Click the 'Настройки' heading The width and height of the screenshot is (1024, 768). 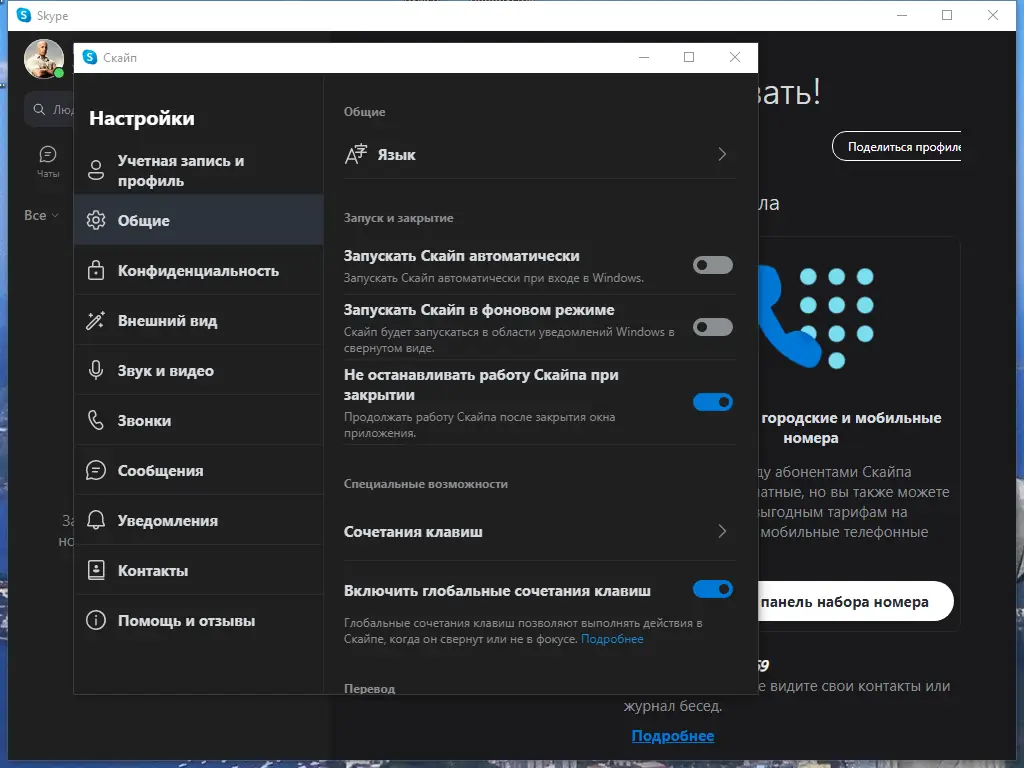tap(142, 118)
